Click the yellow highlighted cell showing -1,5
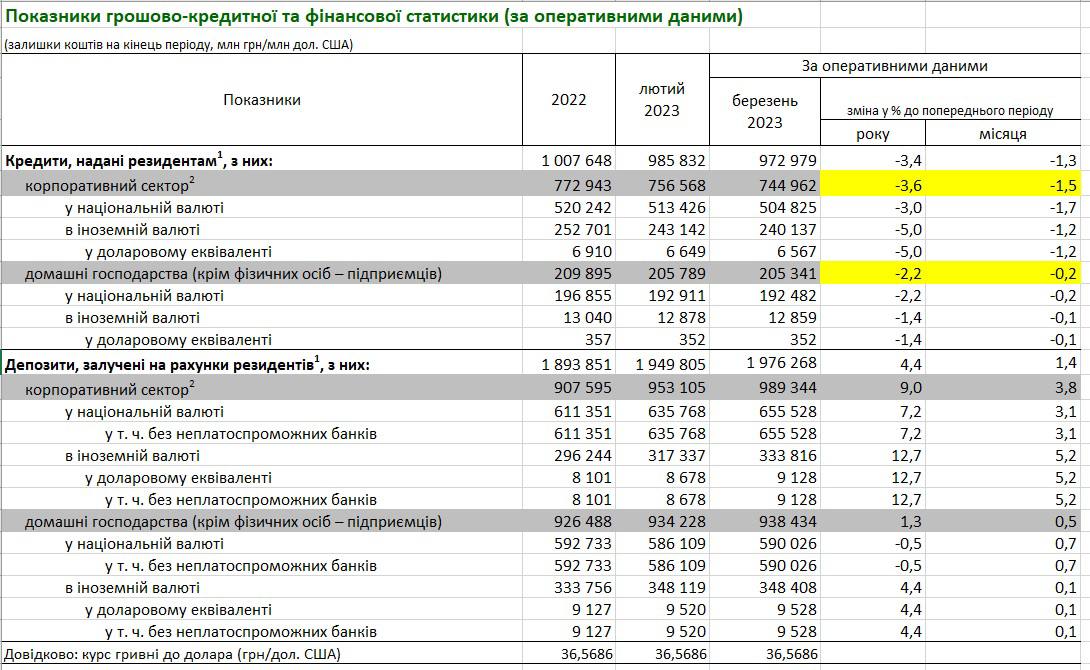 [x=1003, y=185]
